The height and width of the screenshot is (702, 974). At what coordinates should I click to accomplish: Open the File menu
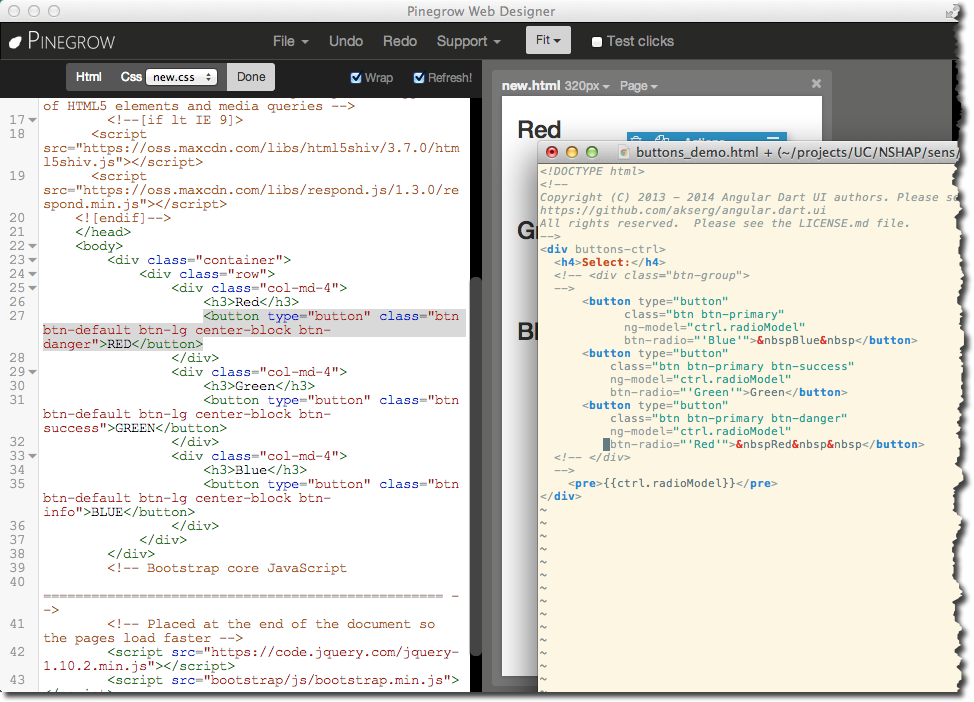pos(290,41)
